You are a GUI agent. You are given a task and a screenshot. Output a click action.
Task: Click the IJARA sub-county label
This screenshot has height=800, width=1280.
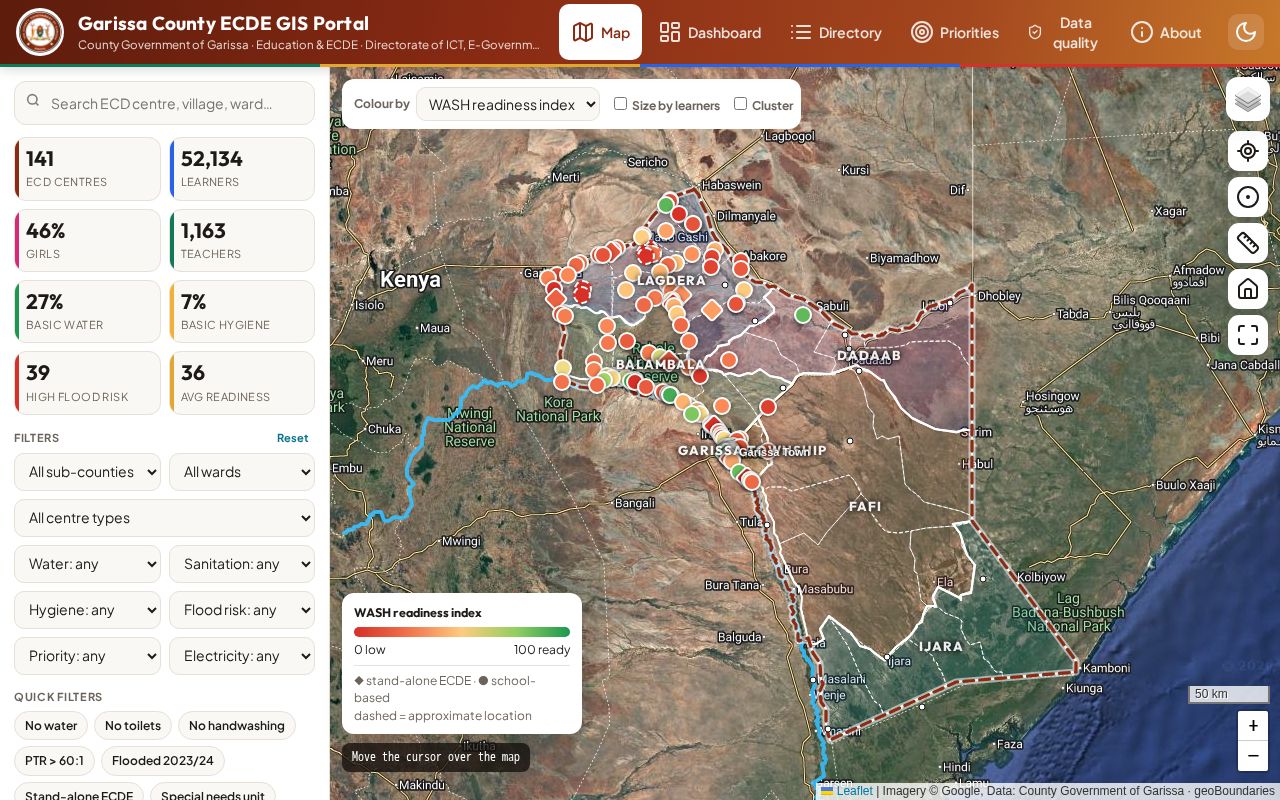pos(941,646)
